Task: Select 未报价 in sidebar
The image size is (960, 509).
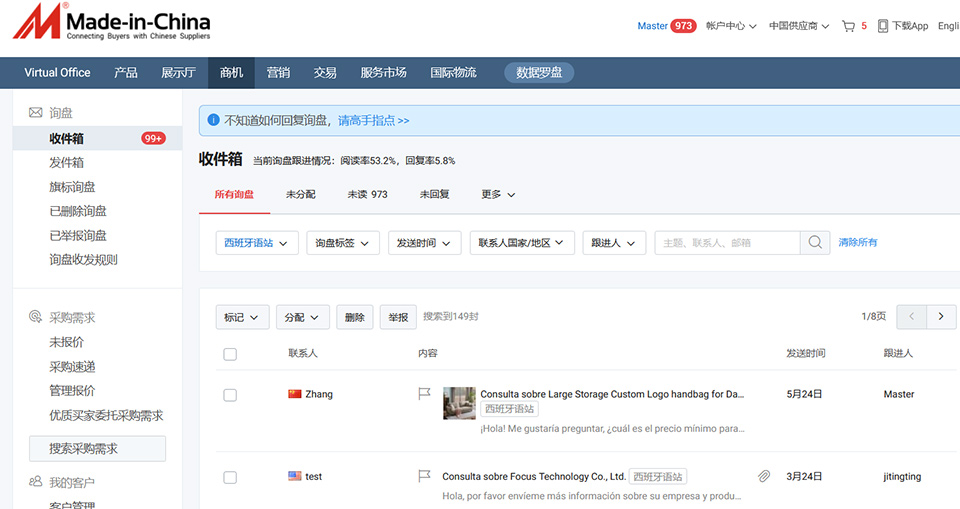Action: click(x=67, y=342)
